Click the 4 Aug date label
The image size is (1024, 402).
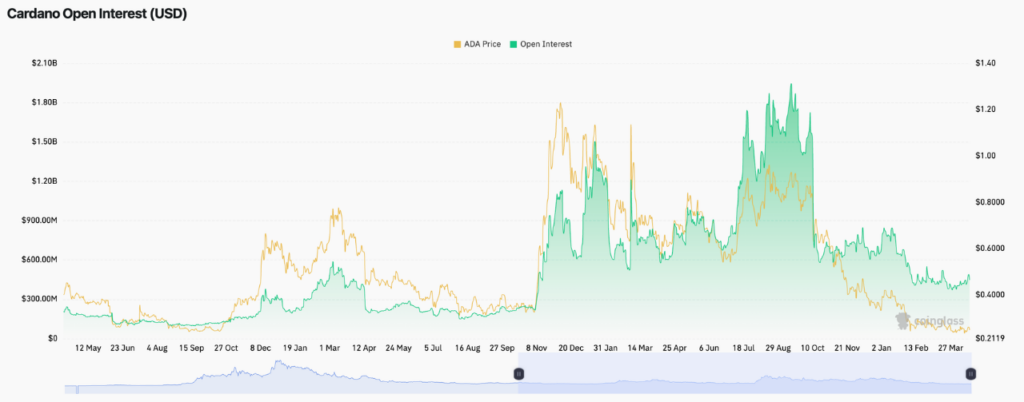point(157,348)
